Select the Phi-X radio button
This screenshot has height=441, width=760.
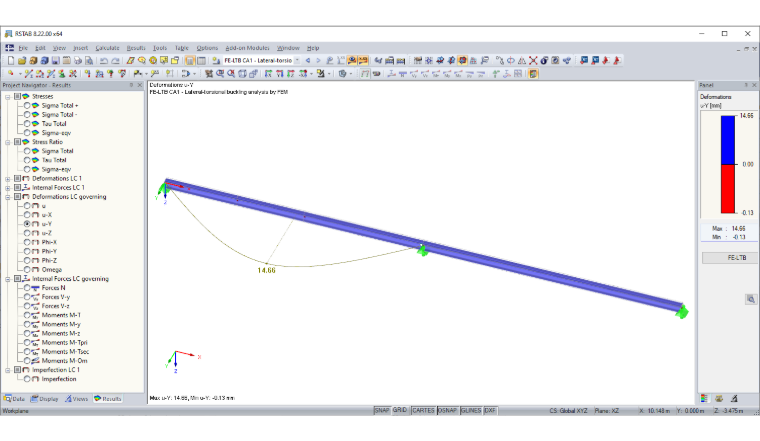[x=27, y=242]
